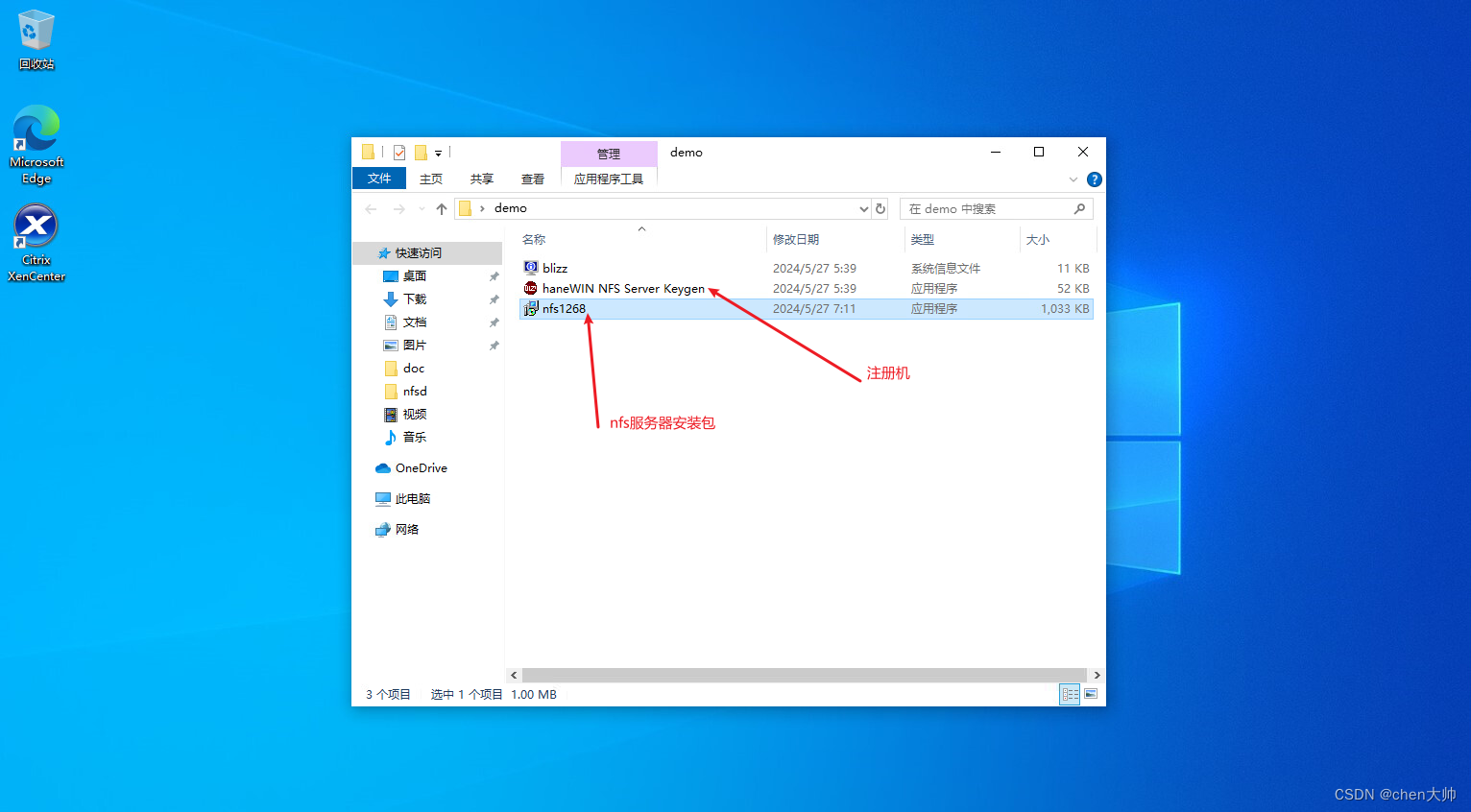Go up one folder level
1471x812 pixels.
pos(442,208)
